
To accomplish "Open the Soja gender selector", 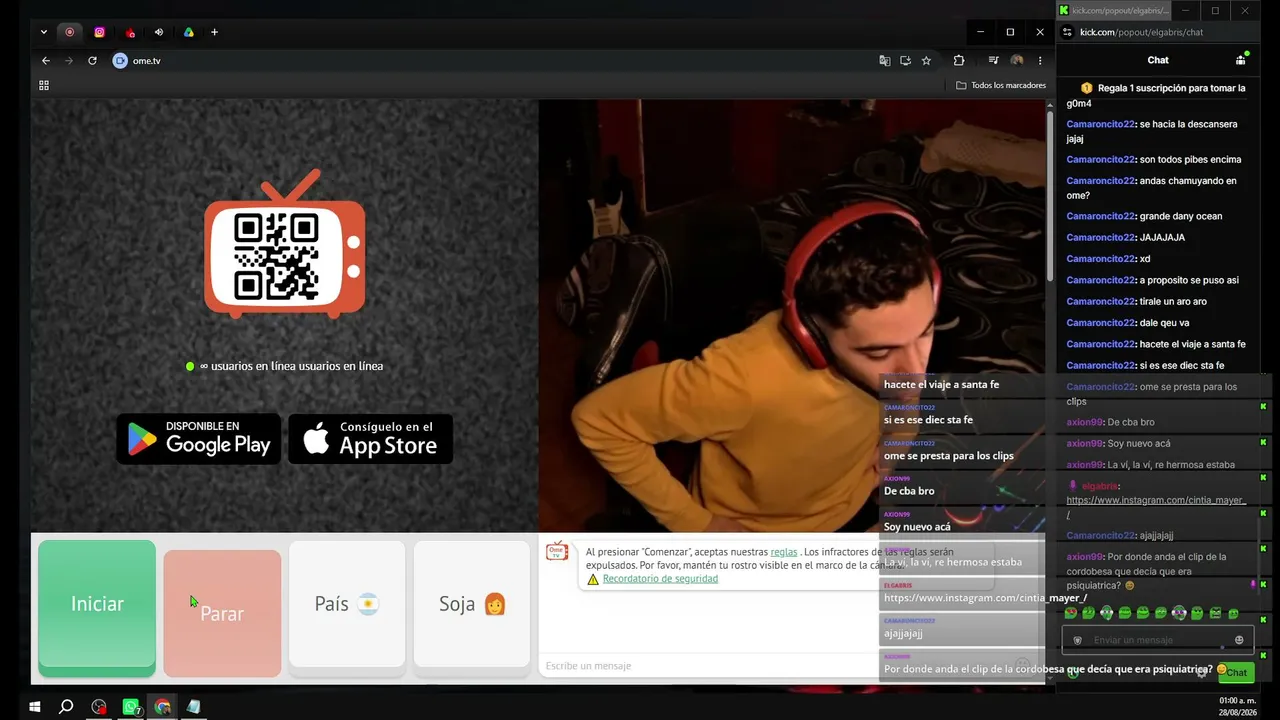I will click(472, 604).
